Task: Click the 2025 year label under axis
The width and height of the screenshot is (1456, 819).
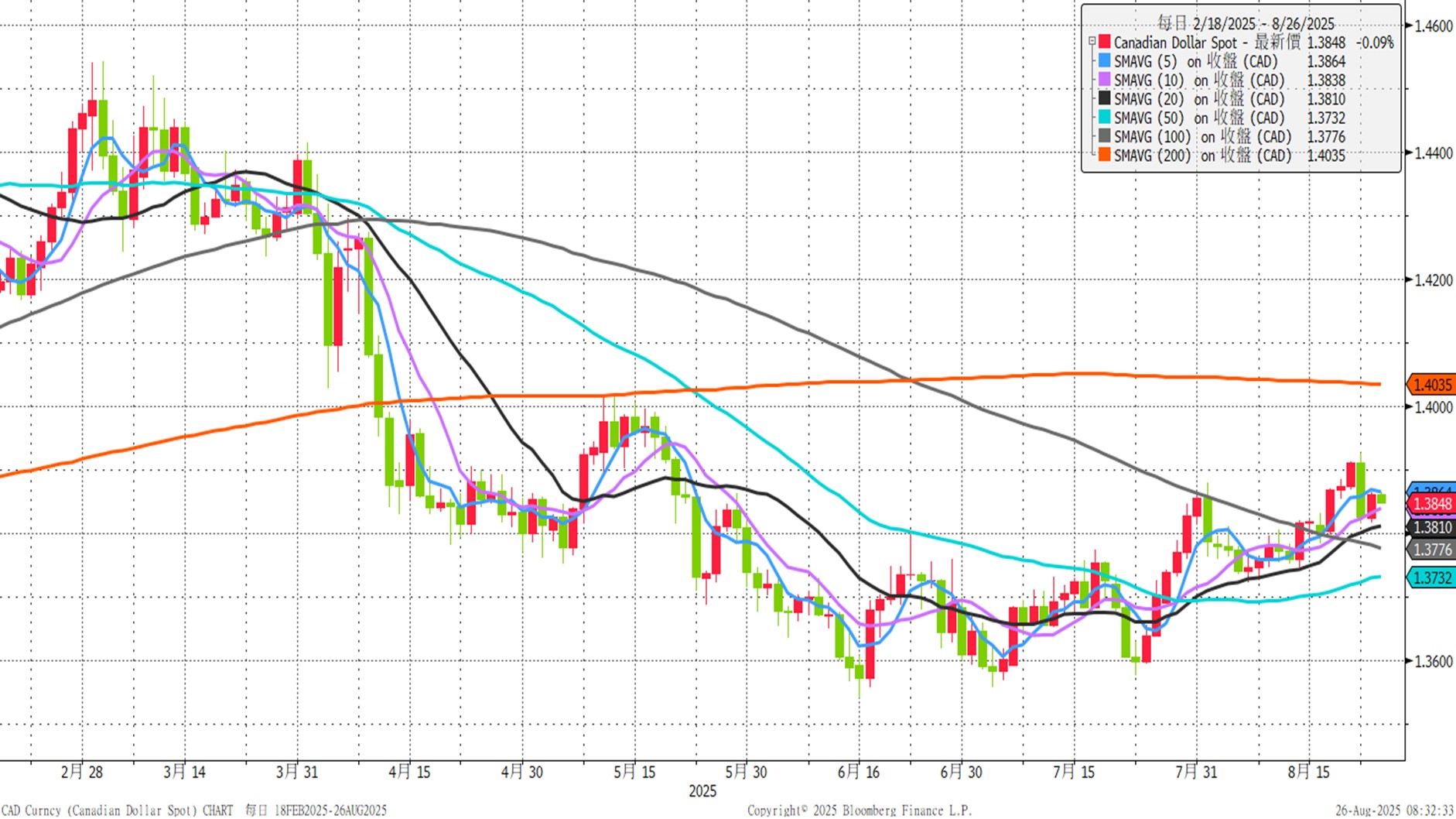Action: coord(702,791)
